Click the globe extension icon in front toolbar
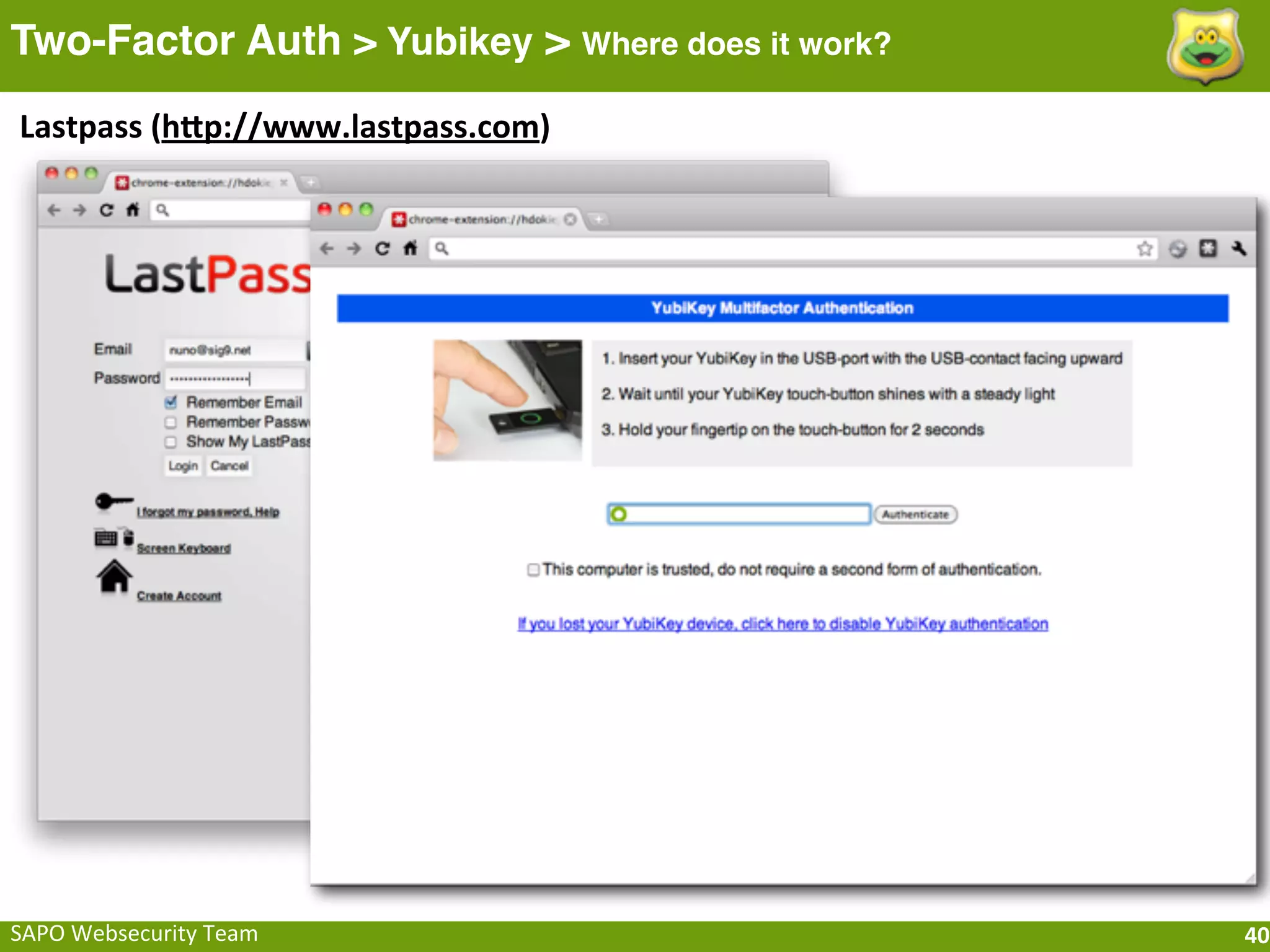 tap(1178, 249)
